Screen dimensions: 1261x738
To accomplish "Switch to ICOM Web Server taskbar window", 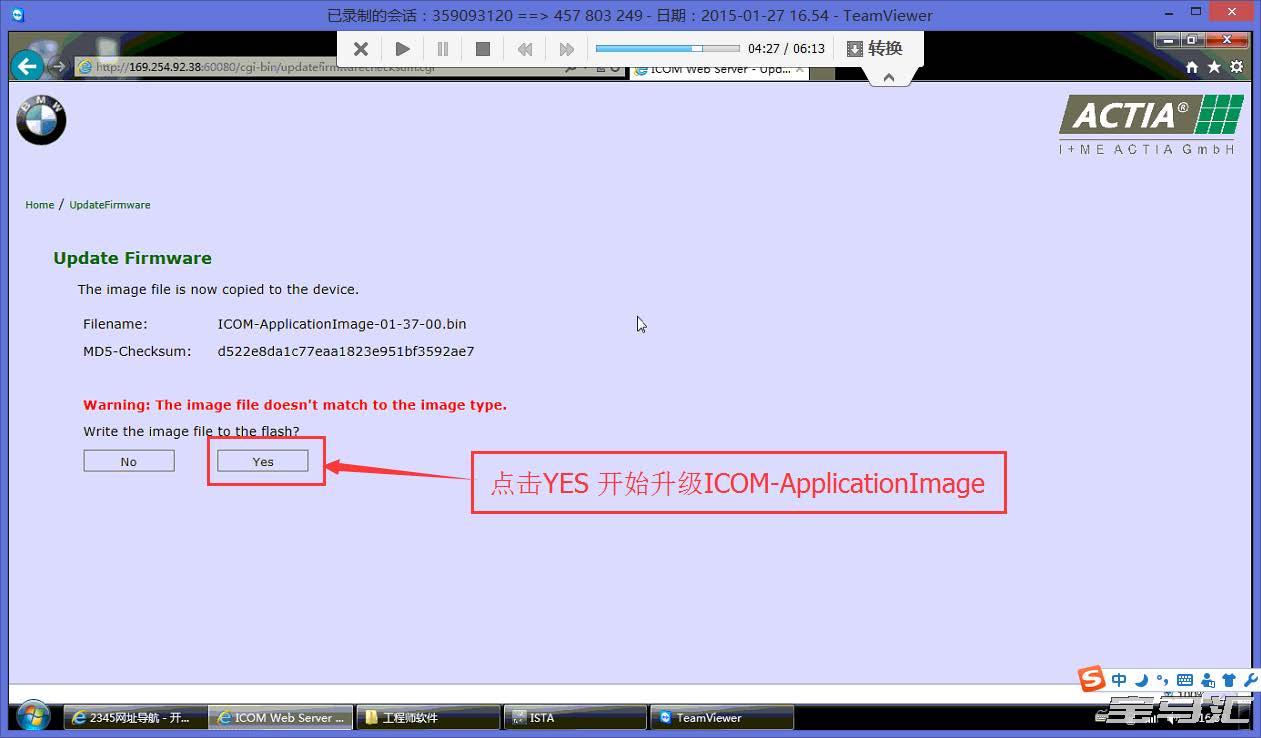I will click(x=280, y=717).
